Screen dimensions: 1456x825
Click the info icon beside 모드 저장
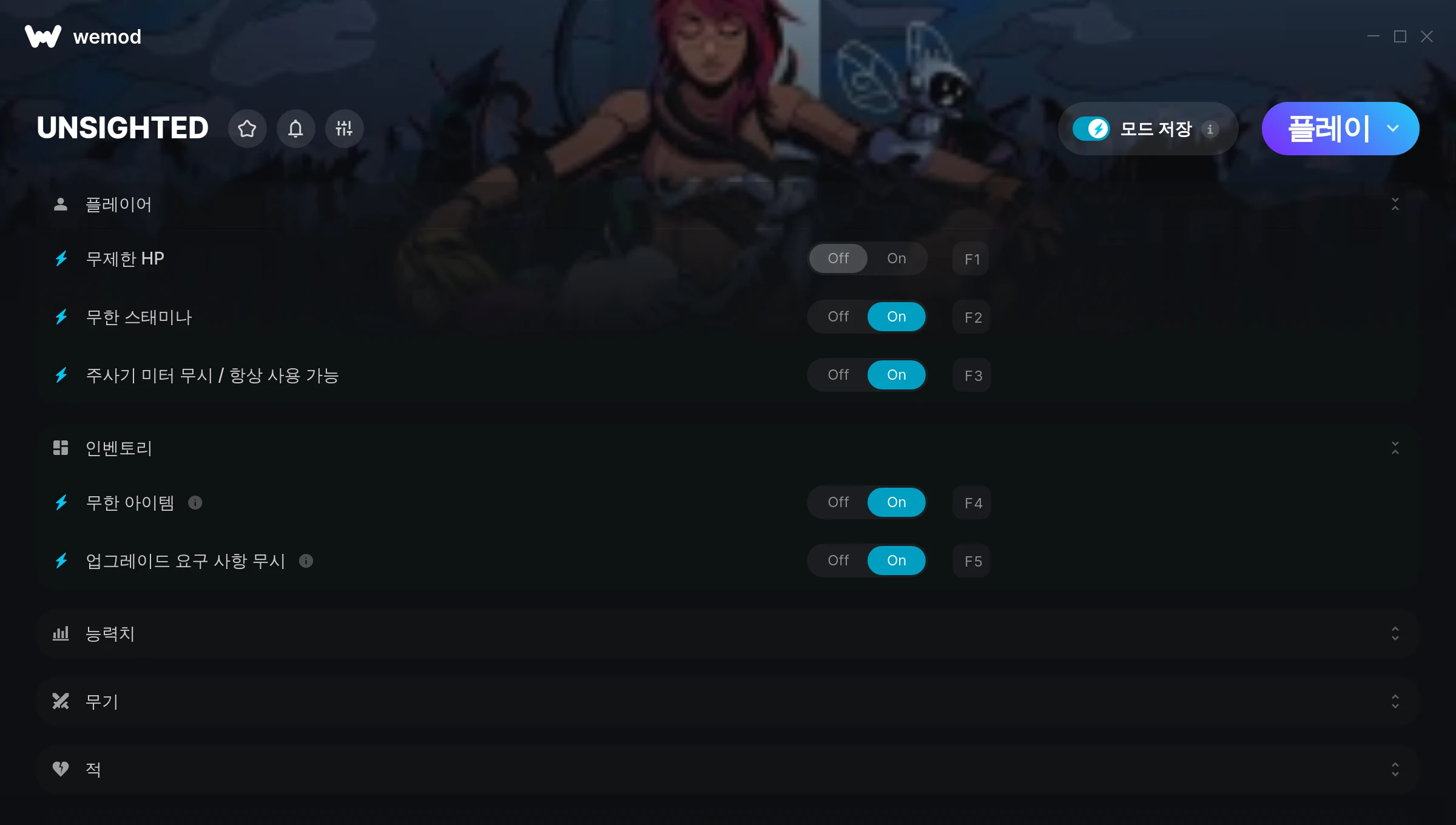click(x=1210, y=129)
